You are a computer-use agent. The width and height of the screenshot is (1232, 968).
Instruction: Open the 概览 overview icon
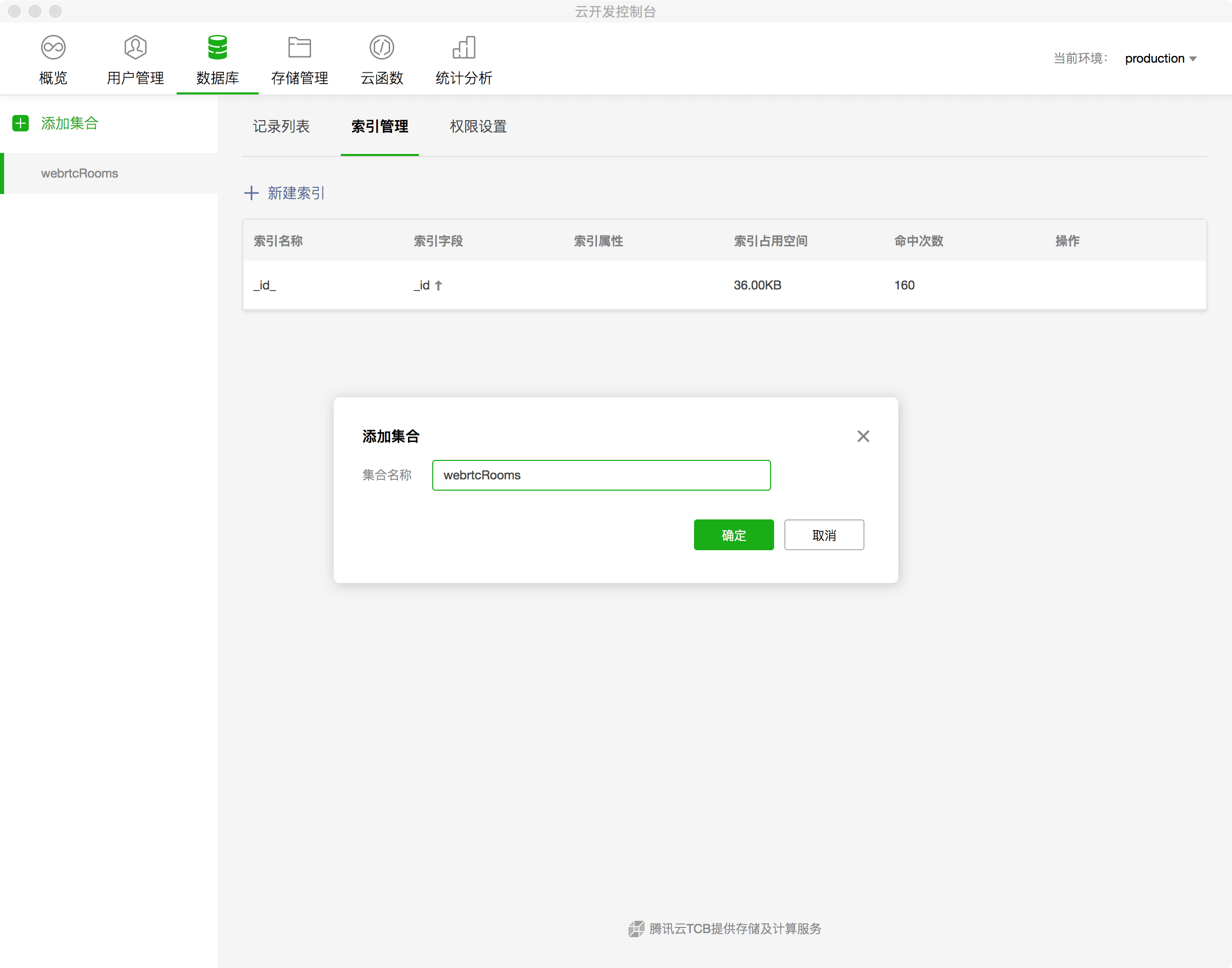point(53,48)
